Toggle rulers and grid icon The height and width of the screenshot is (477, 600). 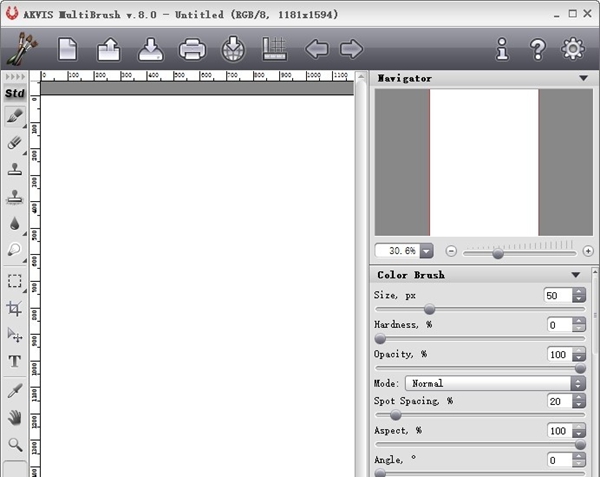point(274,49)
